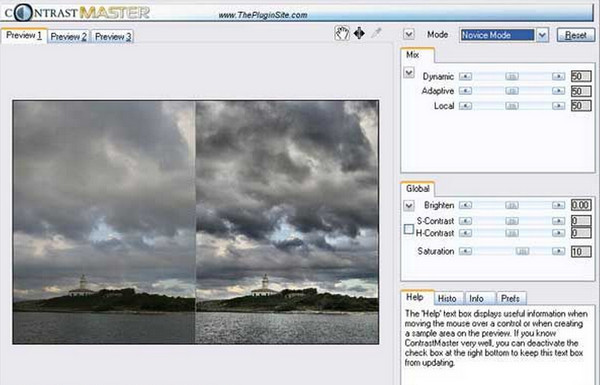Increase Local with right arrow

[x=558, y=106]
